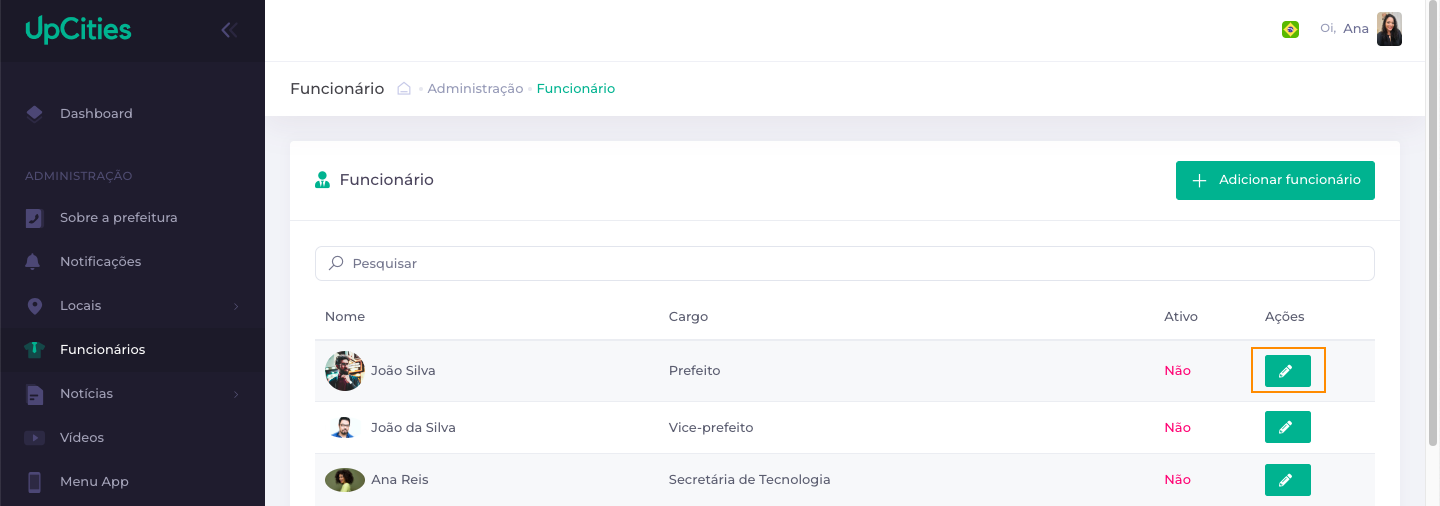The image size is (1440, 506).
Task: Click the home icon in the breadcrumb
Action: [x=404, y=88]
